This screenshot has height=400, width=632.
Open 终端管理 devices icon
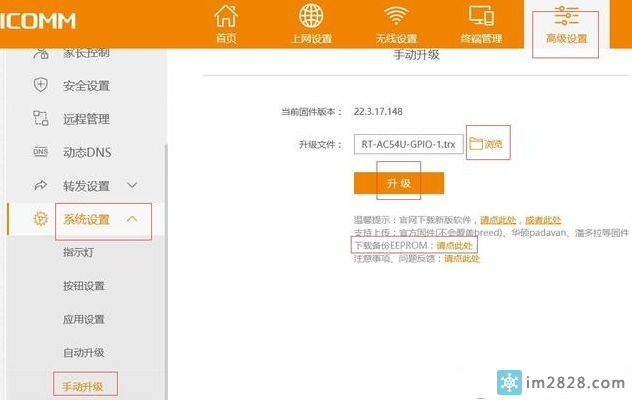[481, 17]
